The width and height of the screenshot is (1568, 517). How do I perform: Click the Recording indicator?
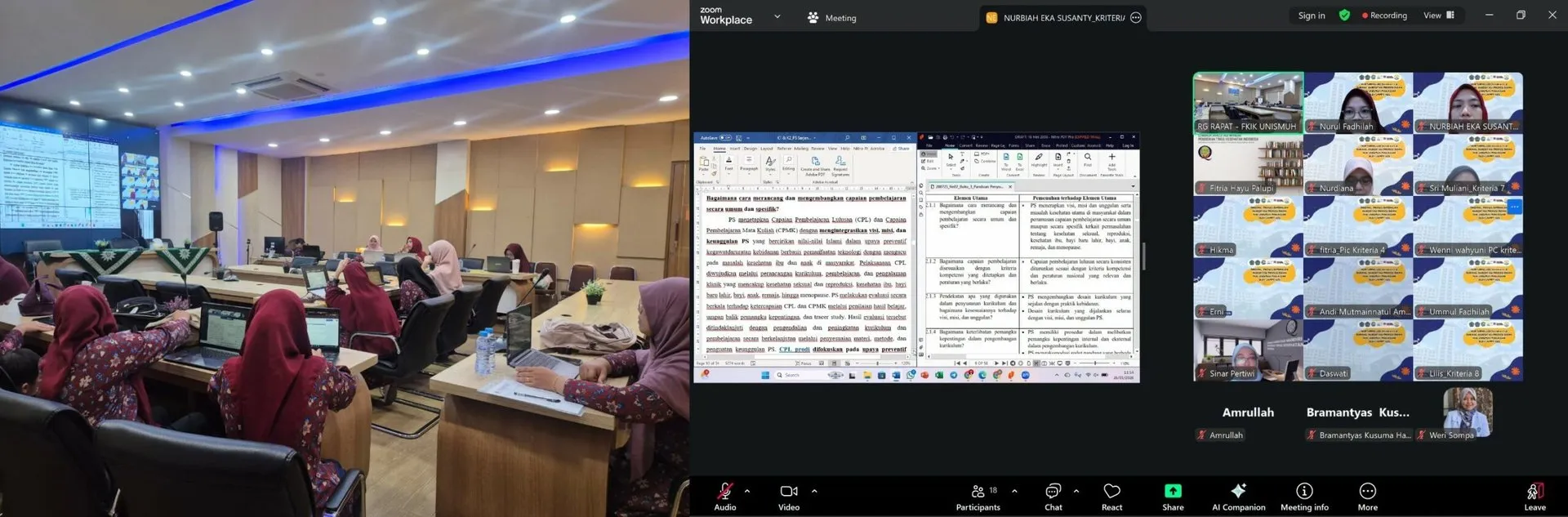(1384, 16)
